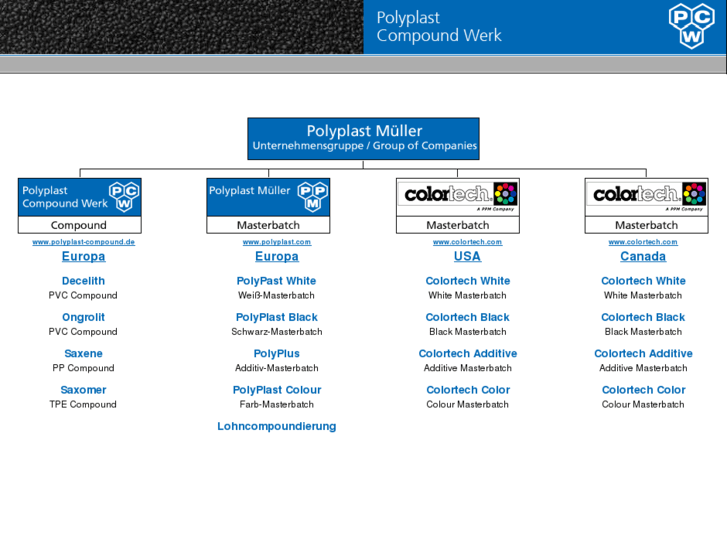Click Colortech Additive in Canada column
The image size is (727, 545).
coord(643,353)
